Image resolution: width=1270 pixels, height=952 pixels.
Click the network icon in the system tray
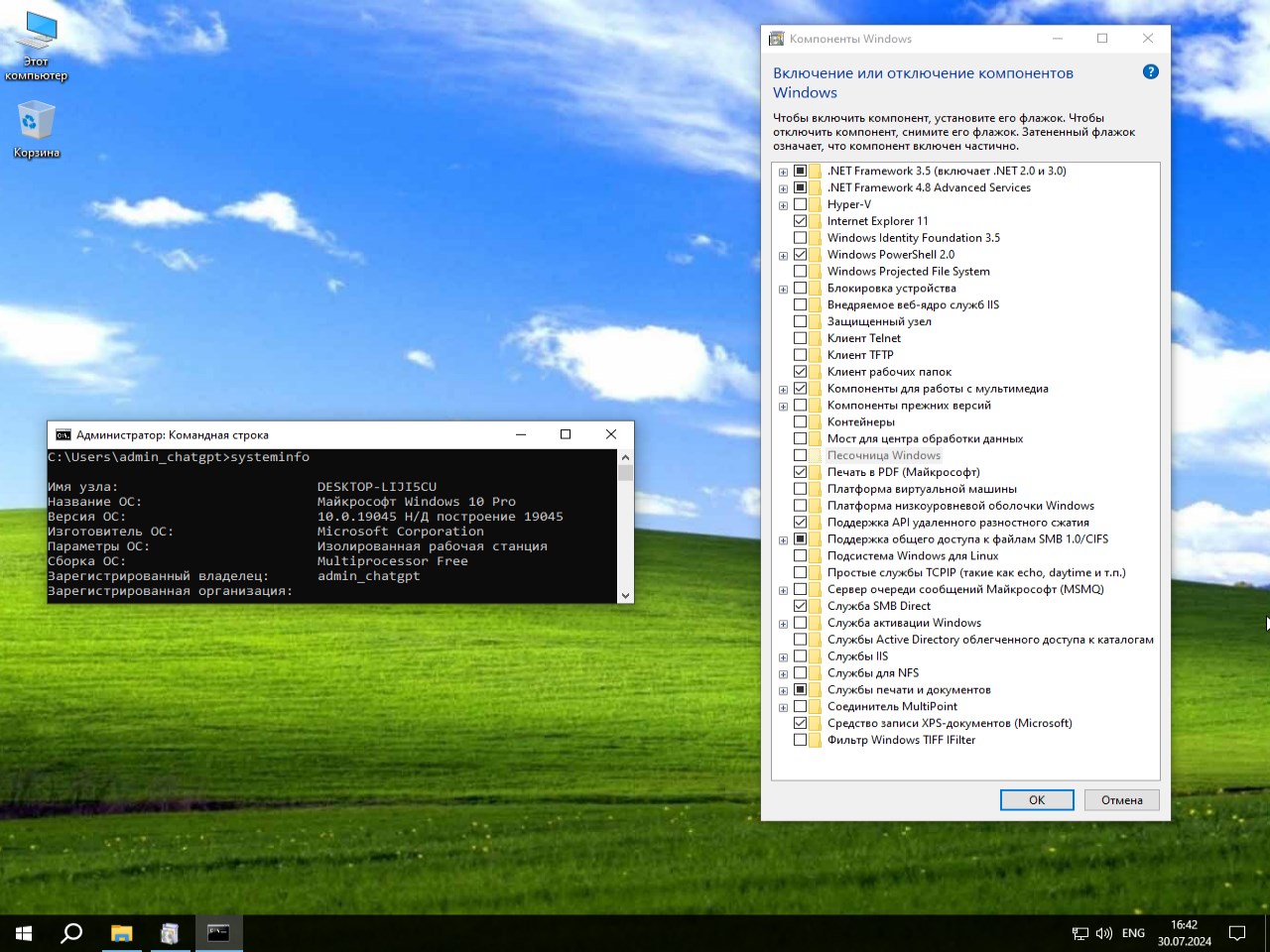point(1079,932)
